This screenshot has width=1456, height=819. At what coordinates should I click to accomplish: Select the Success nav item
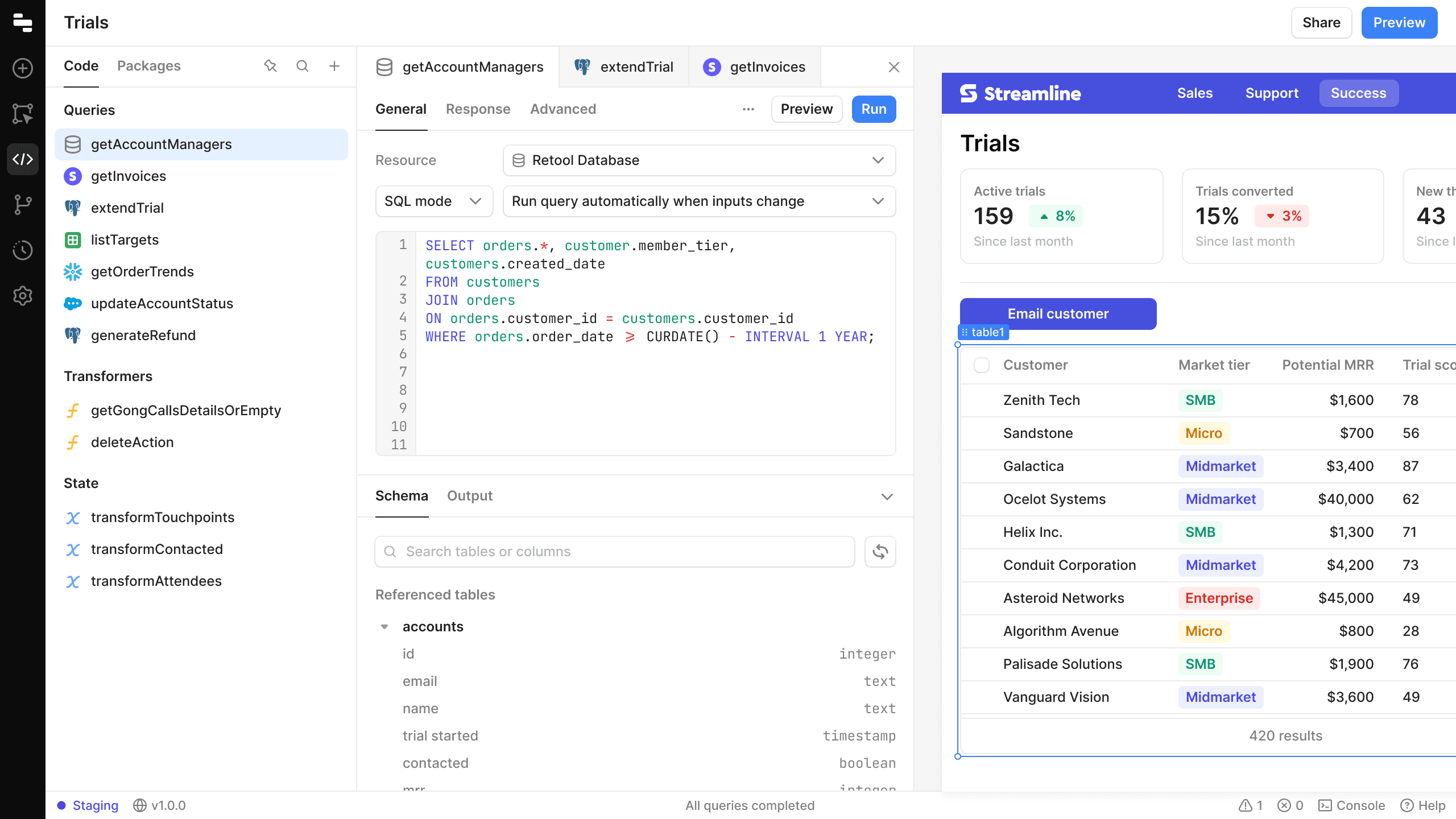point(1358,93)
